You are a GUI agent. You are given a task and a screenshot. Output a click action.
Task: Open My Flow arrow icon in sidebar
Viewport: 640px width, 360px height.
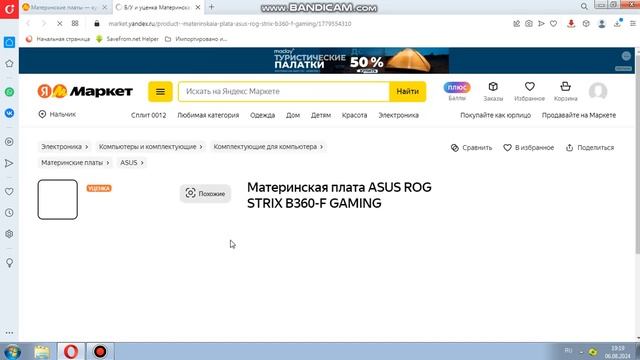[9, 163]
